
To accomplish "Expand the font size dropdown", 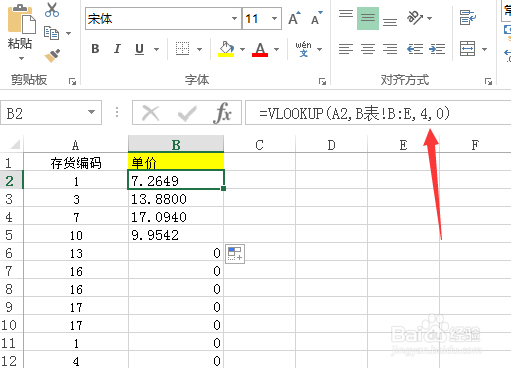I will pos(275,19).
